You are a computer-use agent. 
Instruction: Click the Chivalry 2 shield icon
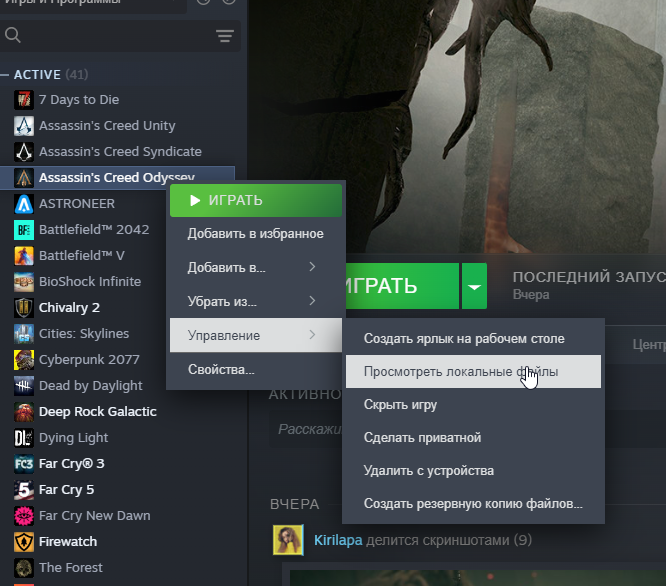coord(24,307)
